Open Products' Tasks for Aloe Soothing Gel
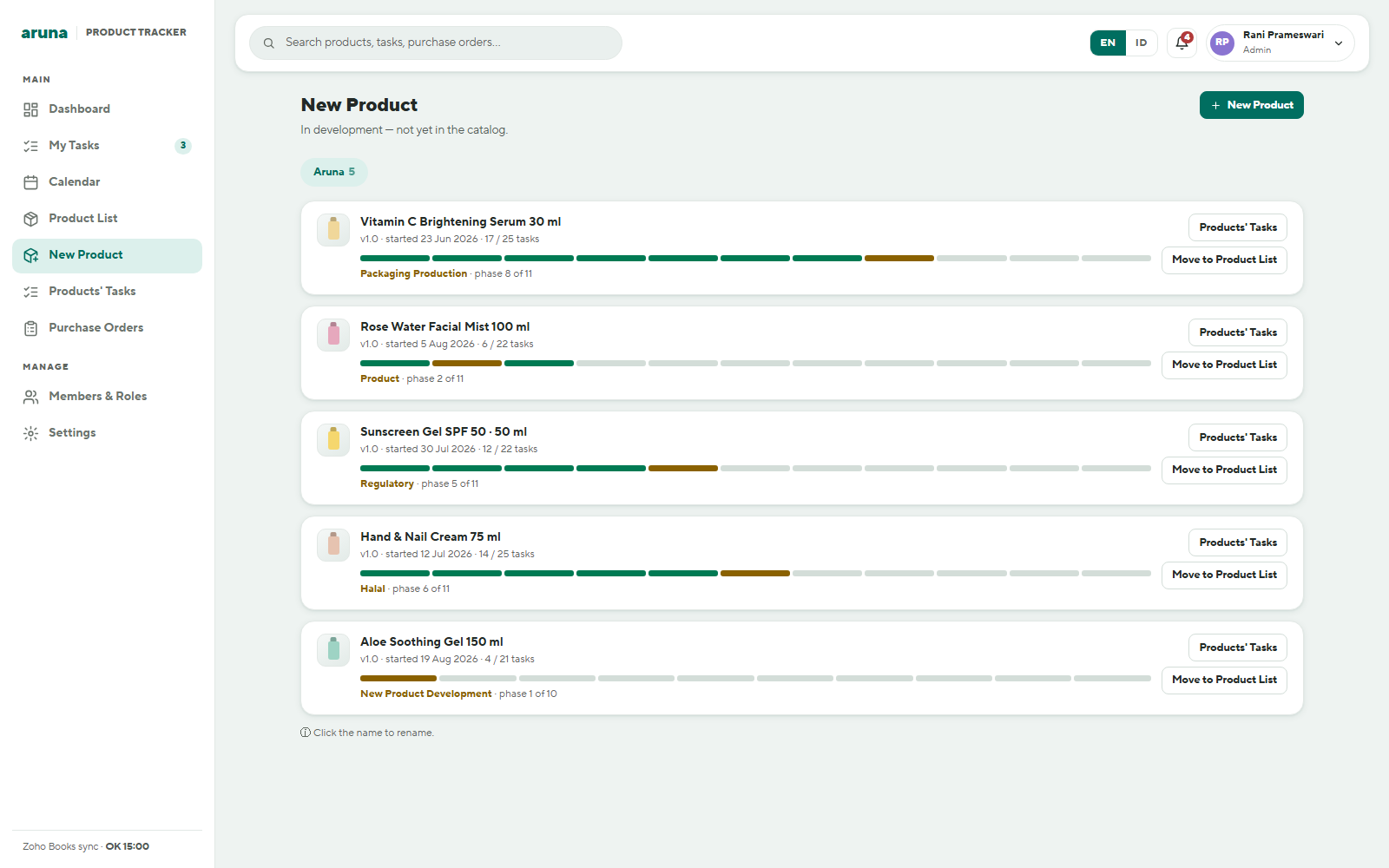The width and height of the screenshot is (1389, 868). [x=1238, y=648]
